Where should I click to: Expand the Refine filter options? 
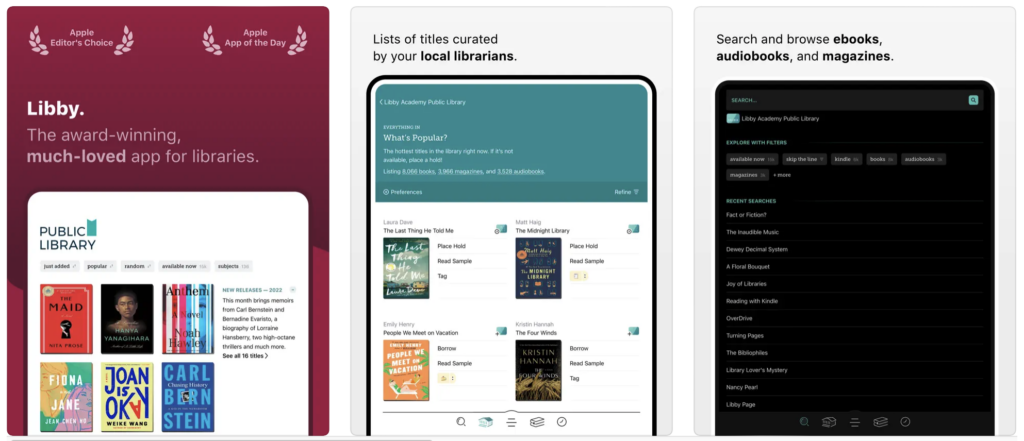point(626,192)
